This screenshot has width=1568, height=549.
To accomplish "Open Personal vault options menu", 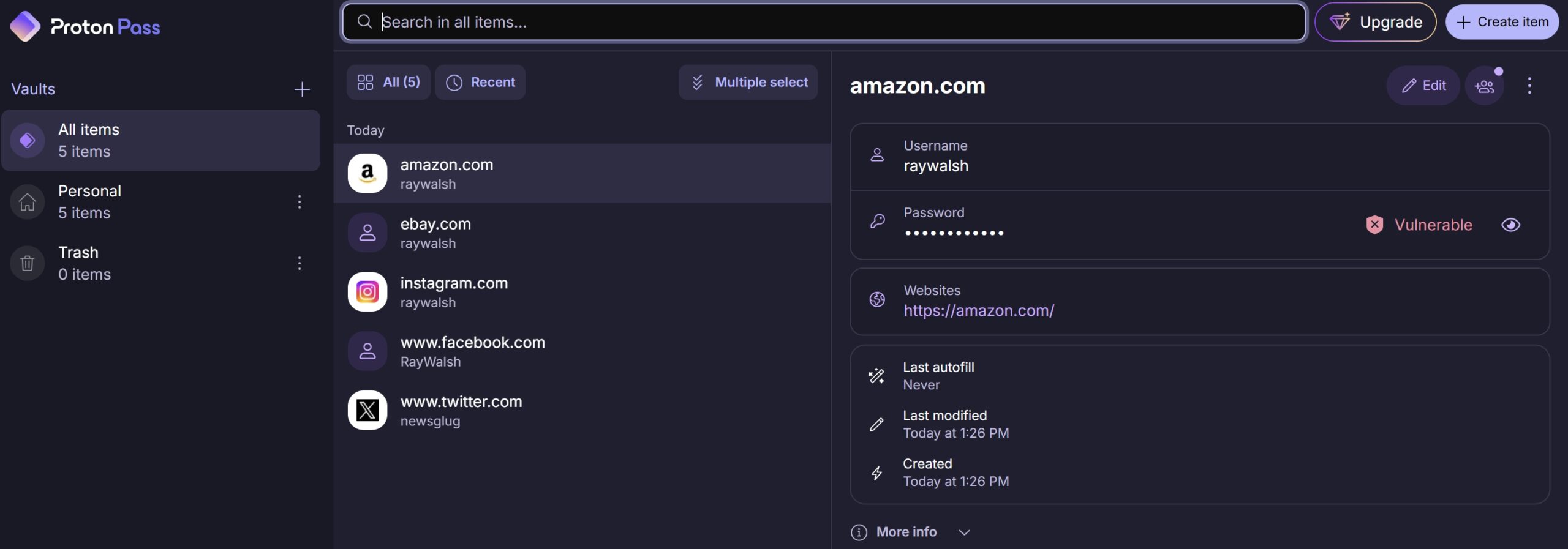I will 300,201.
